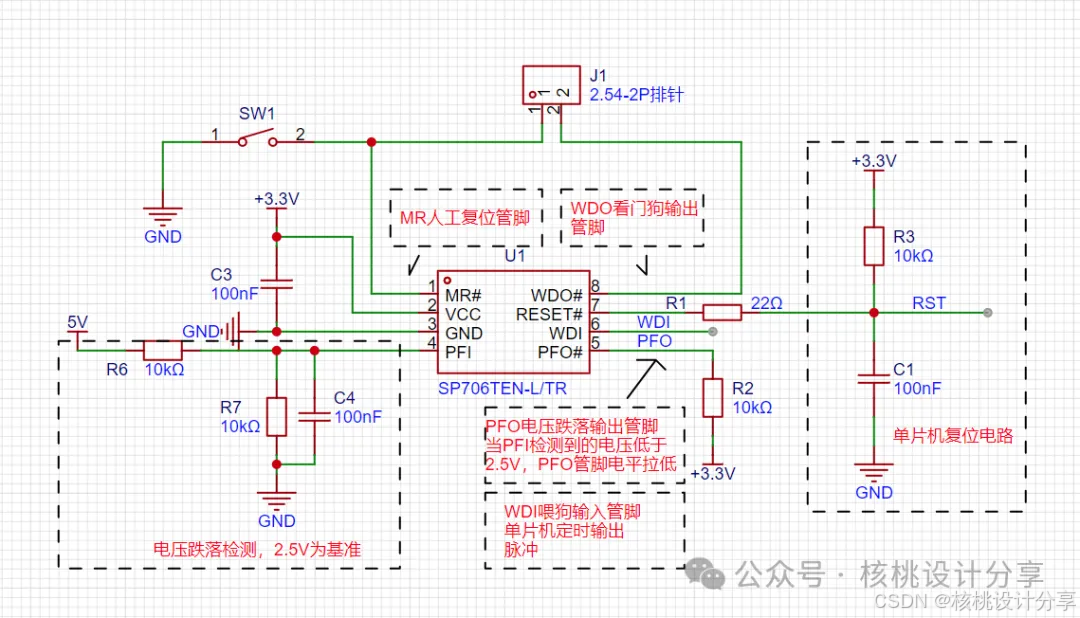Select the C1 100nF capacitor symbol
The width and height of the screenshot is (1080, 618).
point(872,380)
